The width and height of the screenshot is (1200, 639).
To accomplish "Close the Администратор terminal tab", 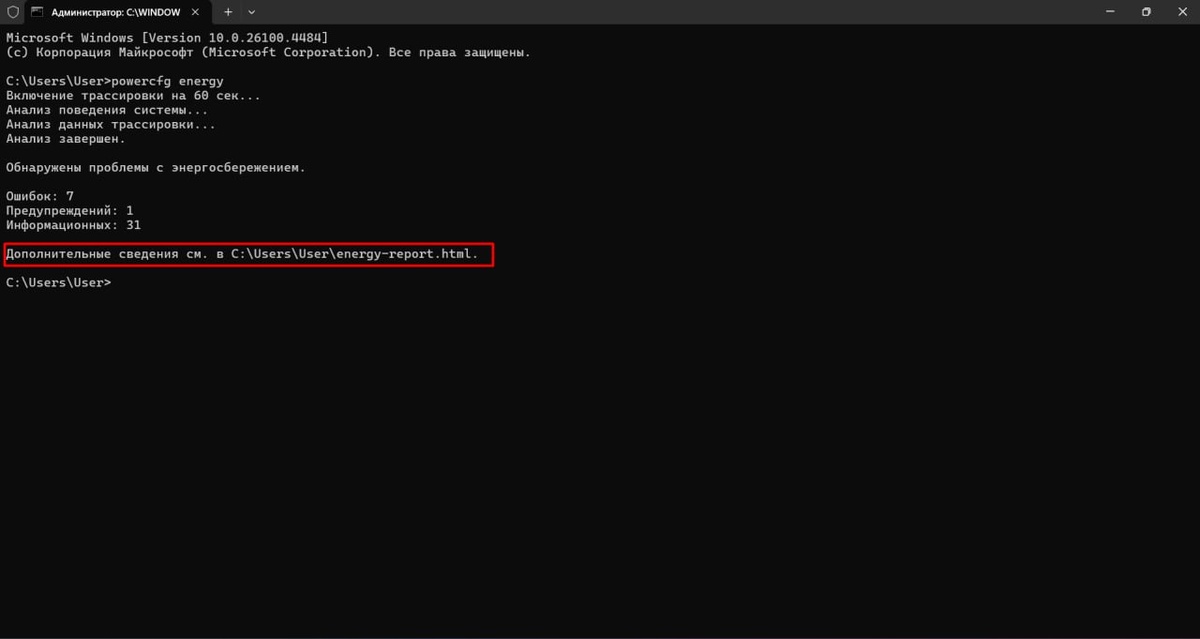I will (196, 12).
